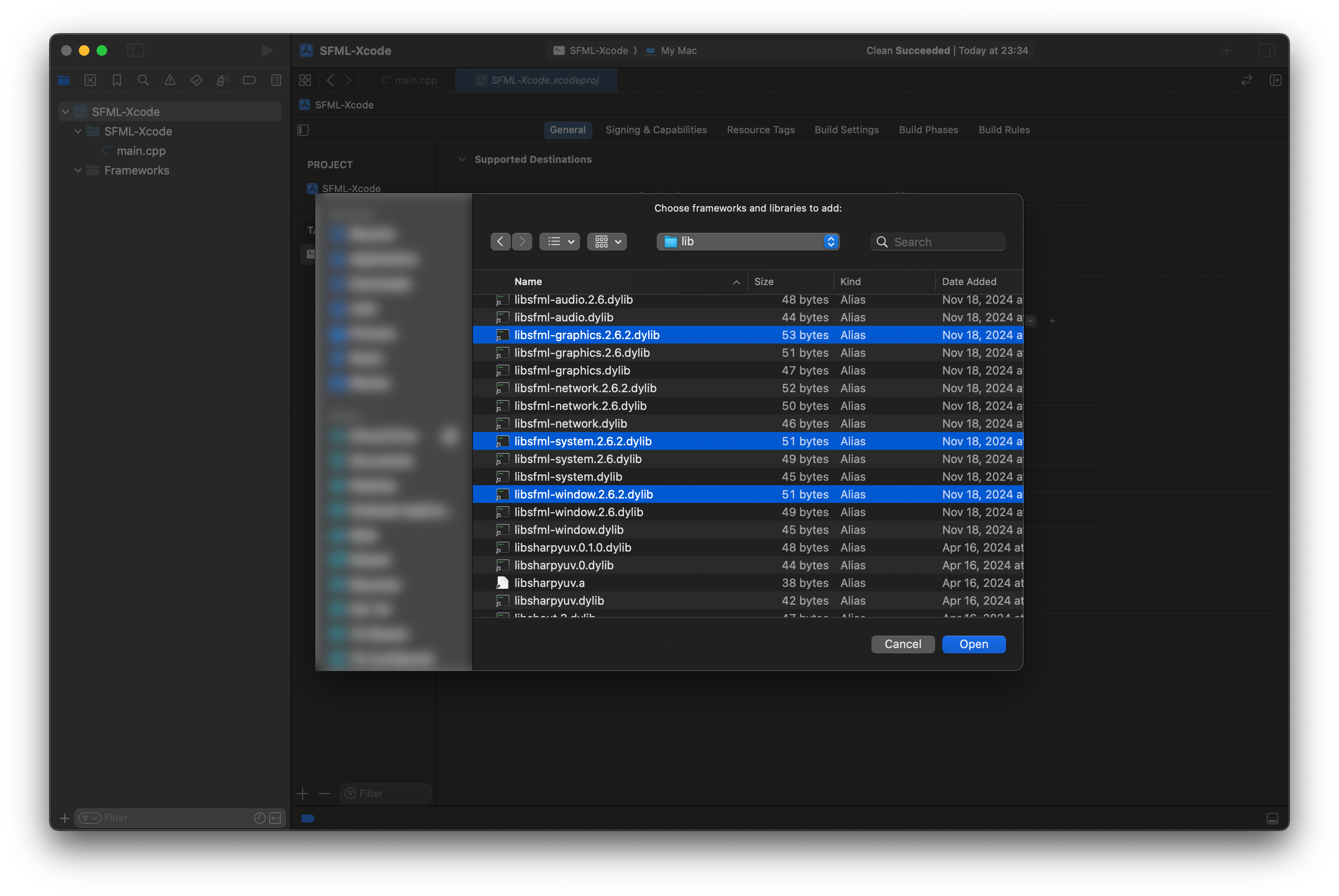Click the editor related items grid icon

pos(305,81)
